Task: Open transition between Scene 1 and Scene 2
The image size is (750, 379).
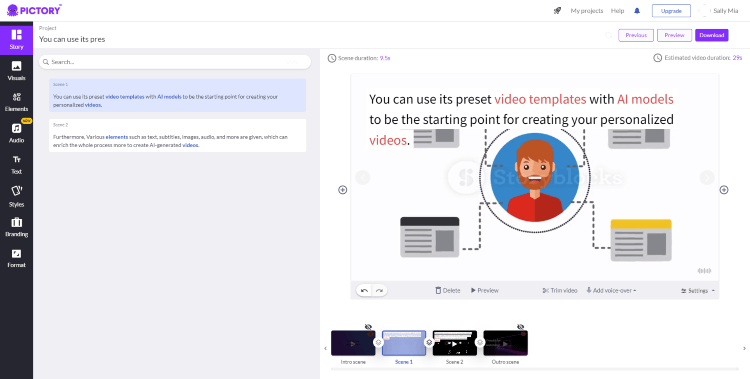Action: coord(429,343)
